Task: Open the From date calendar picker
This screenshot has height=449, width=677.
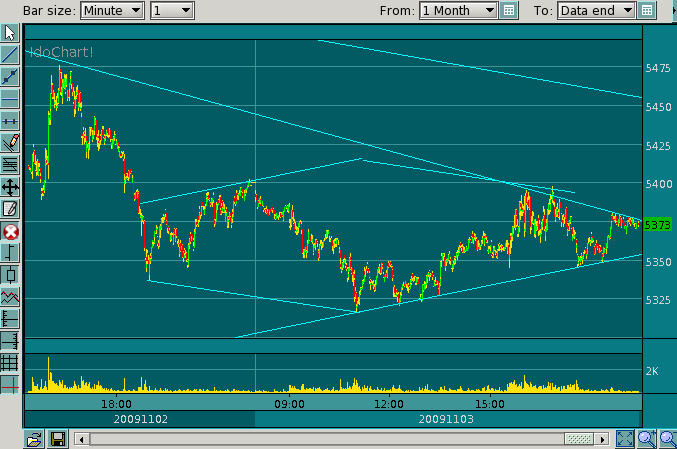Action: [509, 10]
